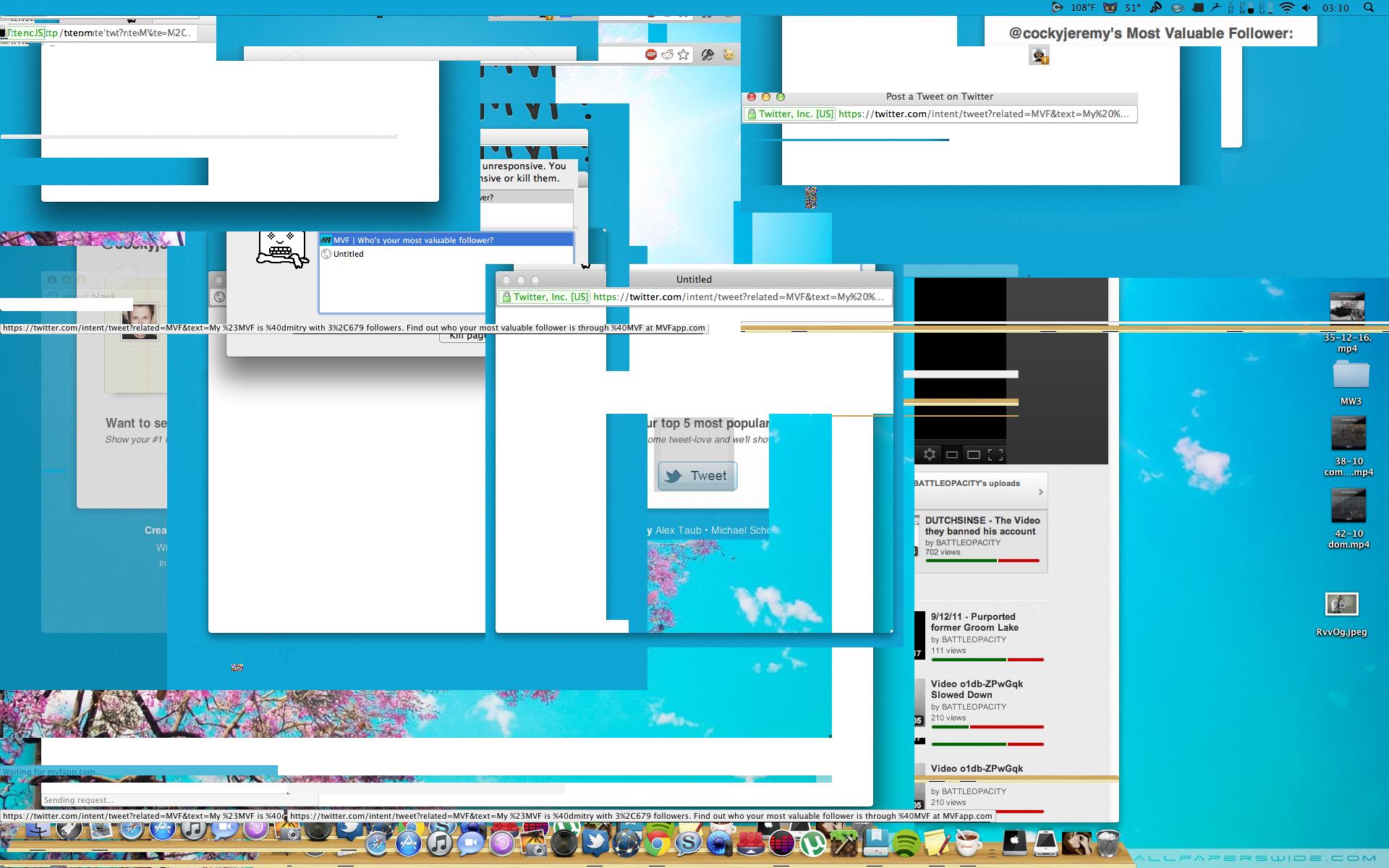1389x868 pixels.
Task: Enter fullscreen on the video player
Action: (x=995, y=454)
